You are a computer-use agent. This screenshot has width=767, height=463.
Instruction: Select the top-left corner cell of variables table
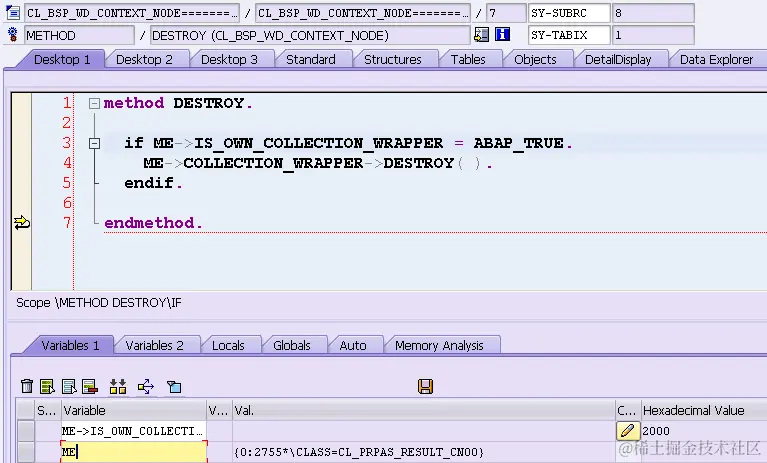(x=25, y=410)
